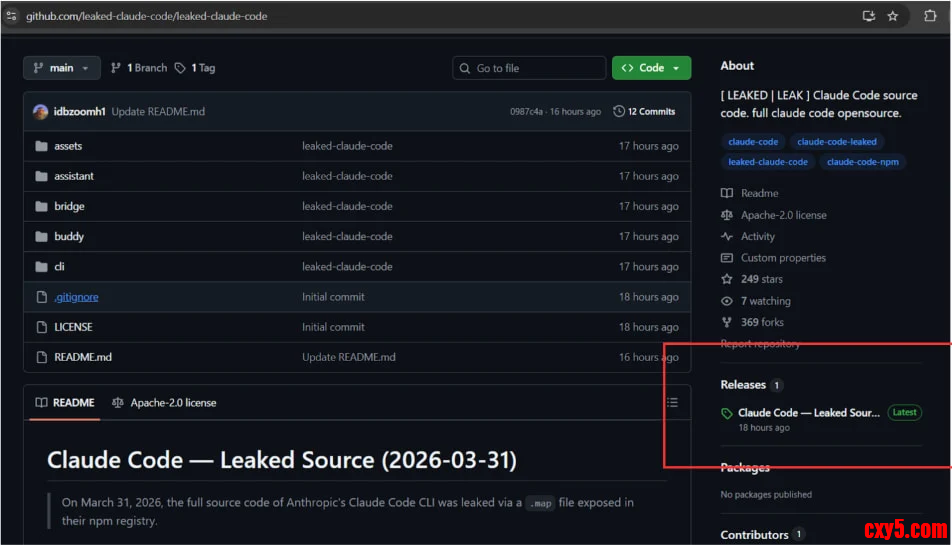View the 1 Tag list
The image size is (952, 545).
pyautogui.click(x=195, y=68)
